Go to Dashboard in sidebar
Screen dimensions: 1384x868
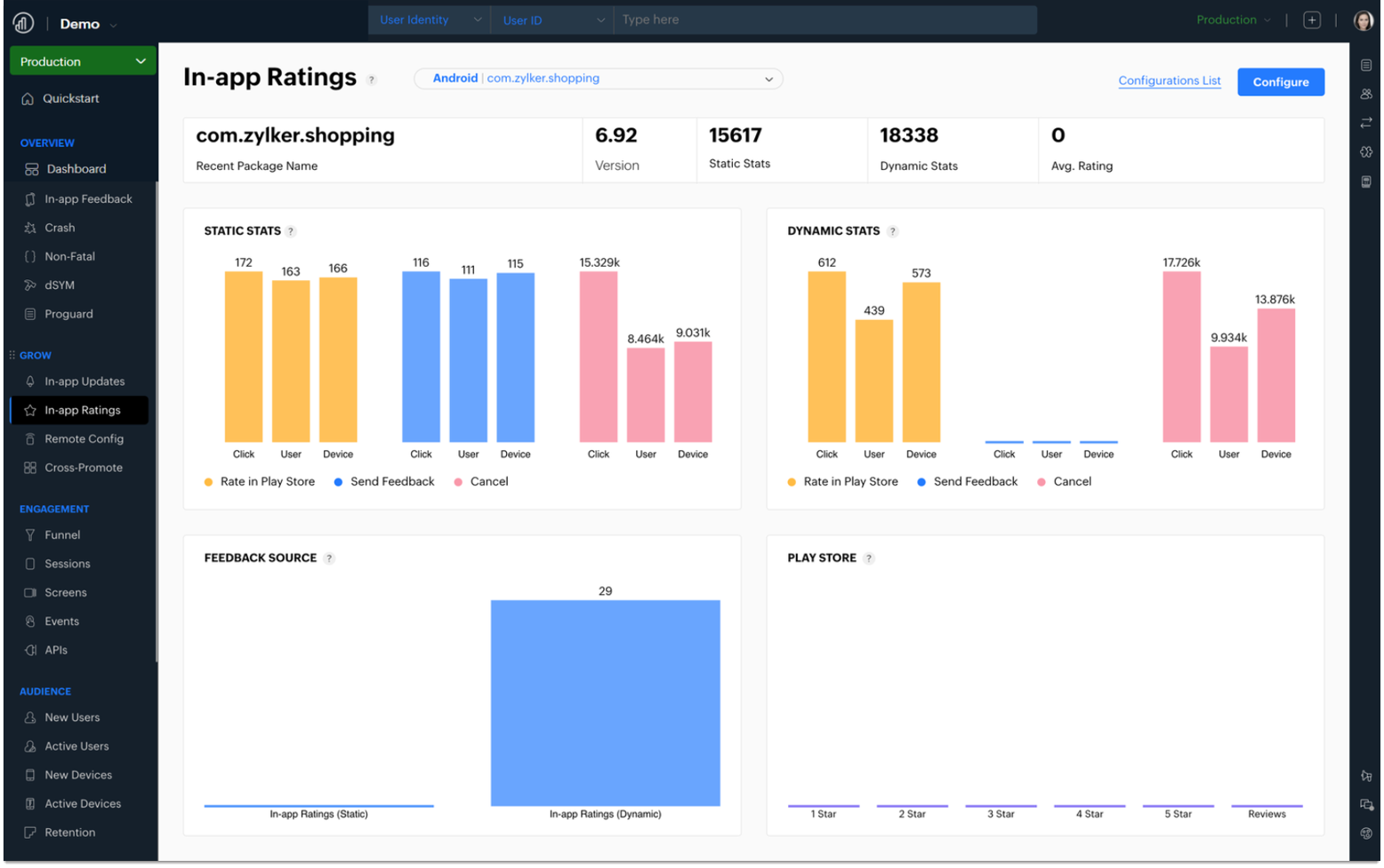coord(76,169)
